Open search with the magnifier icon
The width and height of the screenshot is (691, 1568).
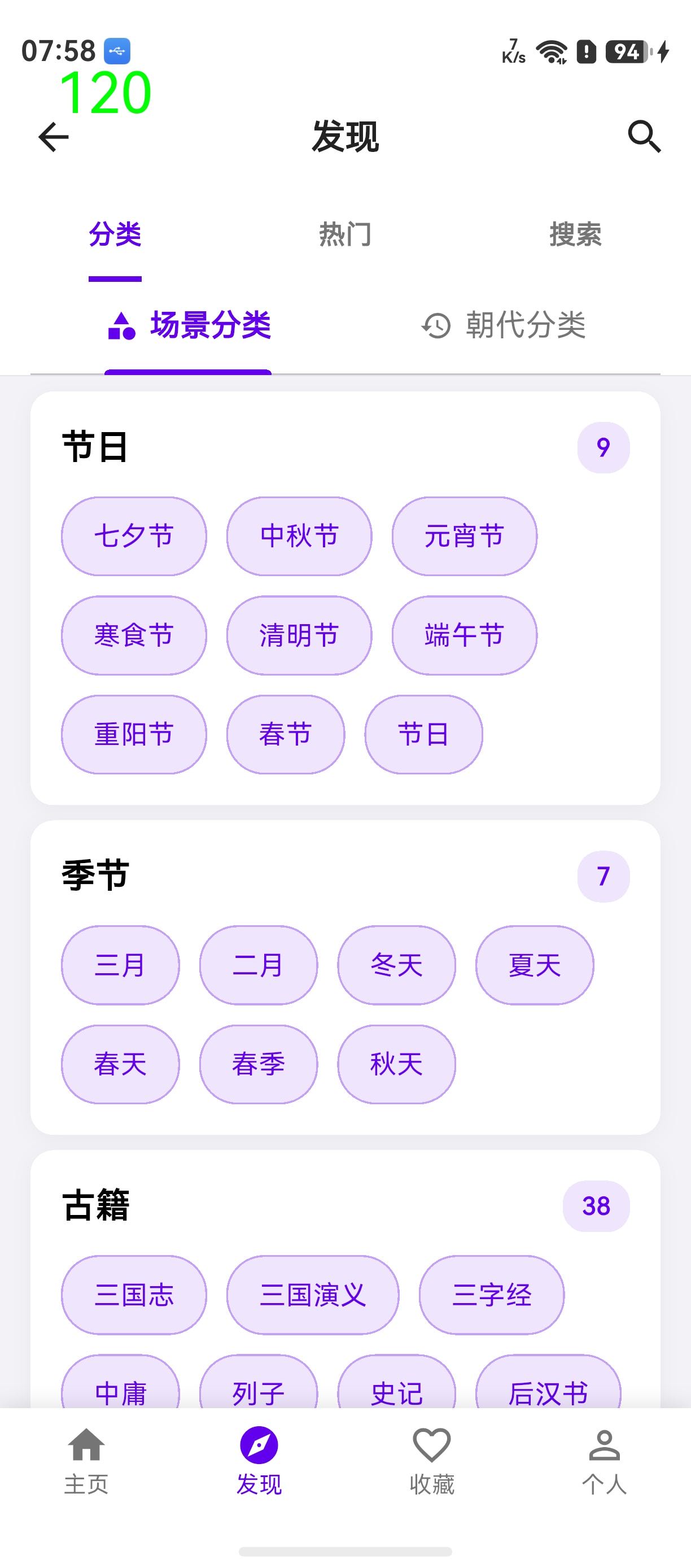click(x=644, y=136)
